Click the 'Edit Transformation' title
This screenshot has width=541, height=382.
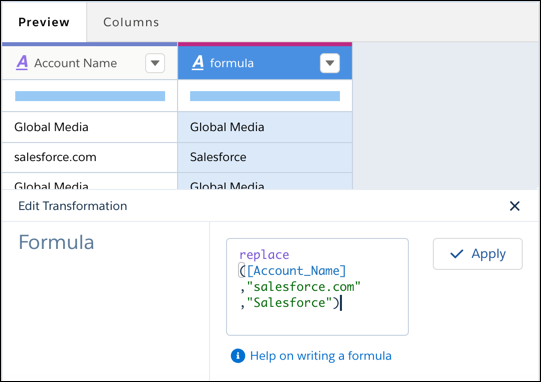coord(72,206)
